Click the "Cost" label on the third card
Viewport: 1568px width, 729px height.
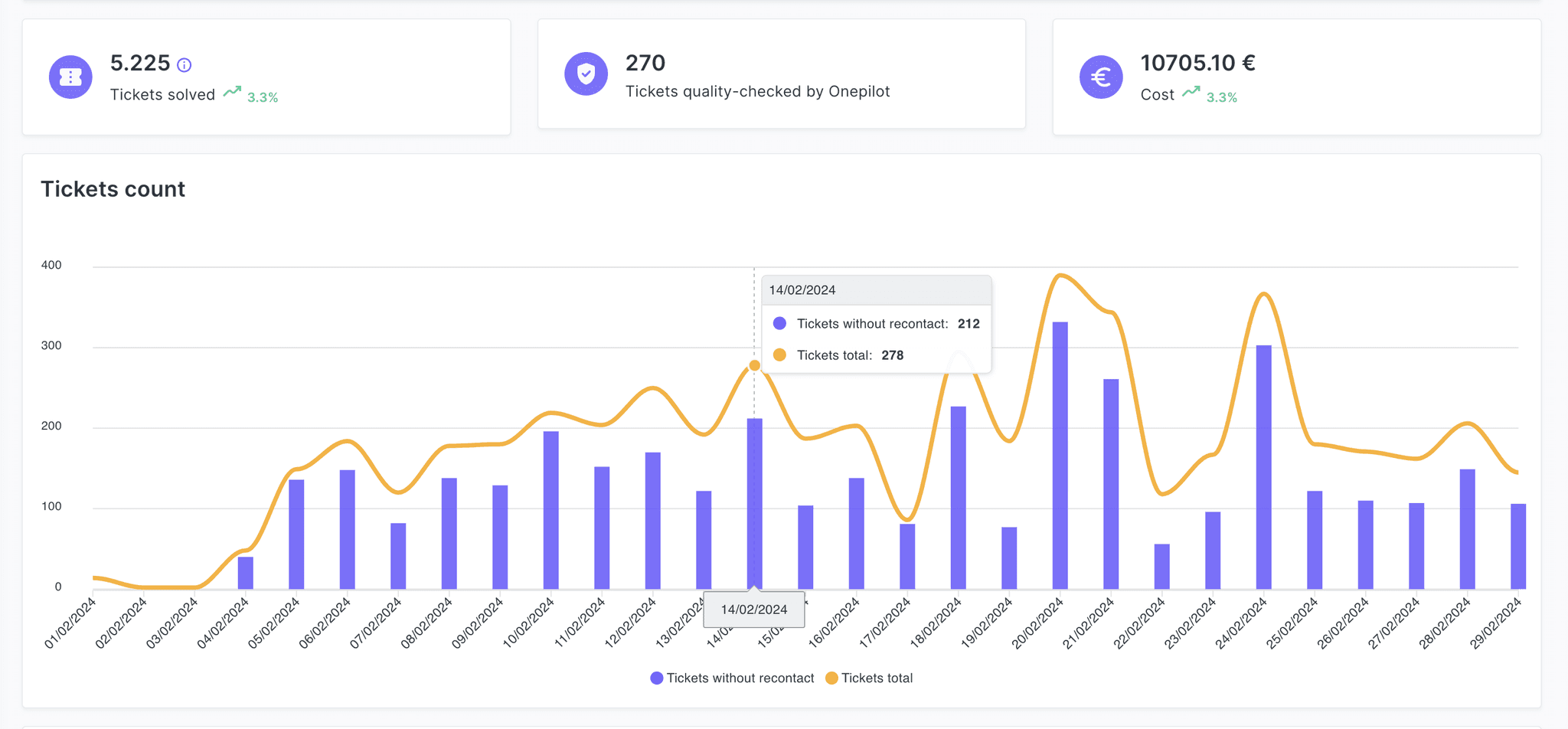pyautogui.click(x=1158, y=94)
